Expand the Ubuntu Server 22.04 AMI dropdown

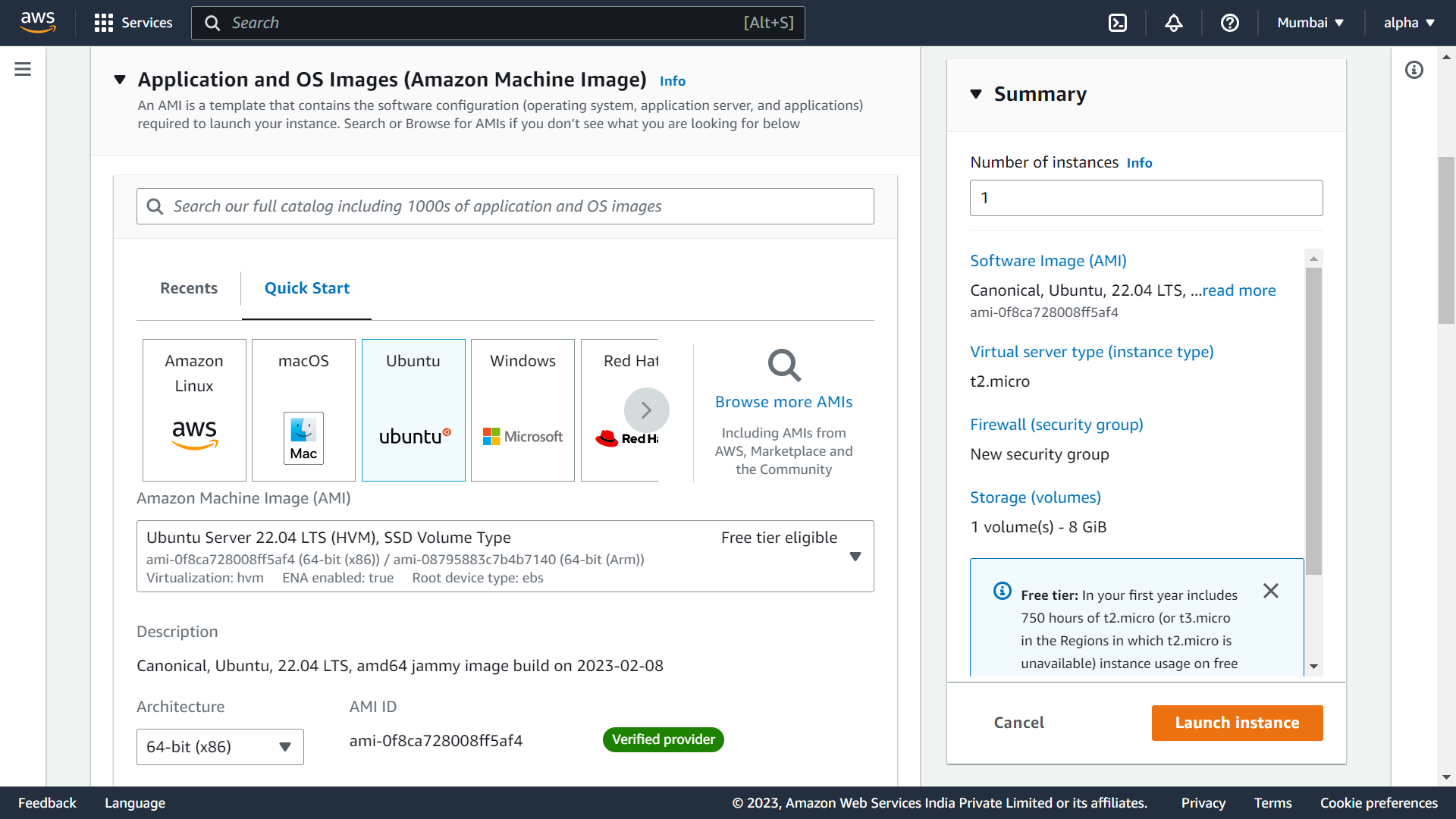[855, 557]
